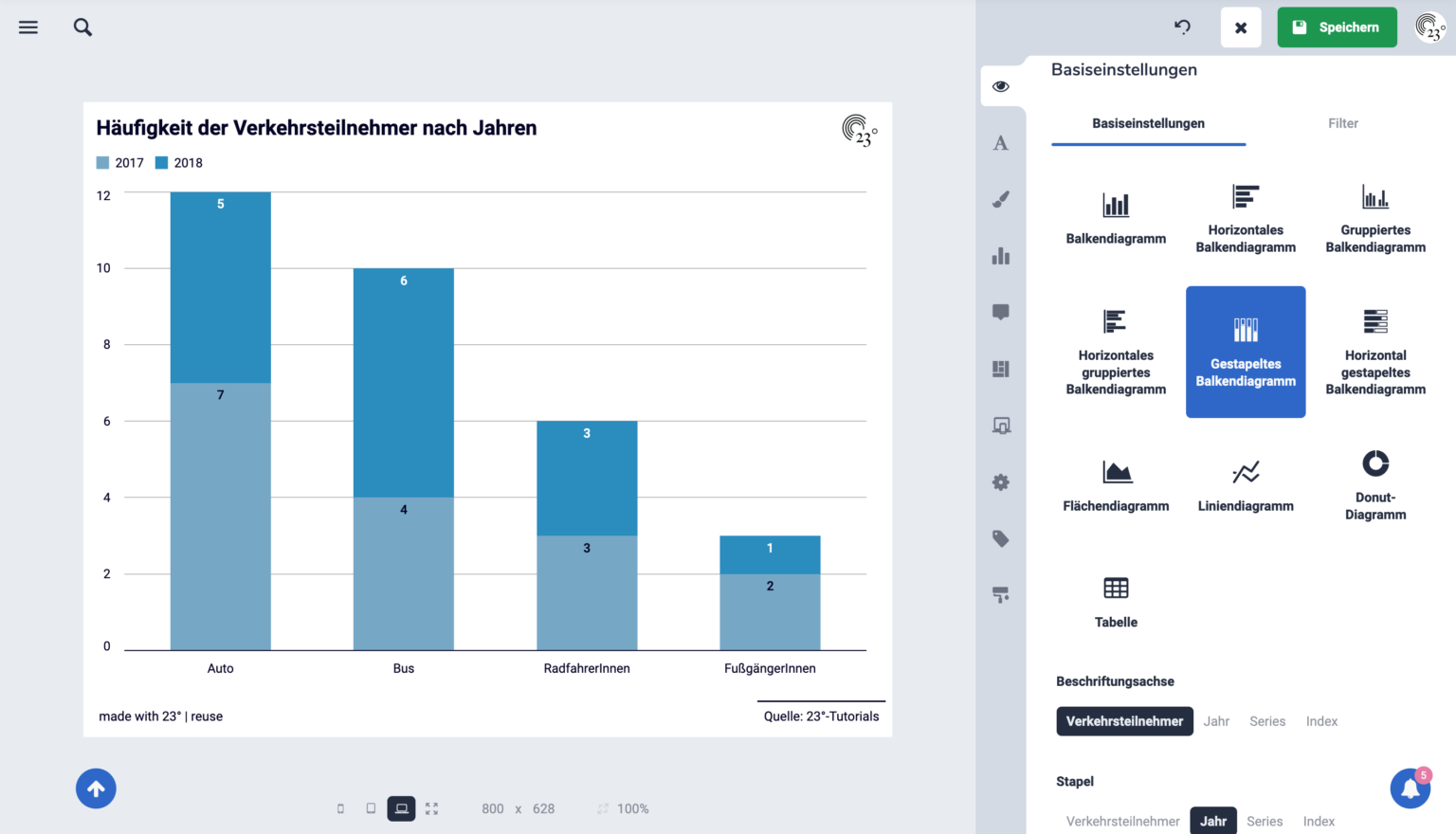Open the paintbrush design sidebar icon
This screenshot has height=834, width=1456.
(1001, 199)
